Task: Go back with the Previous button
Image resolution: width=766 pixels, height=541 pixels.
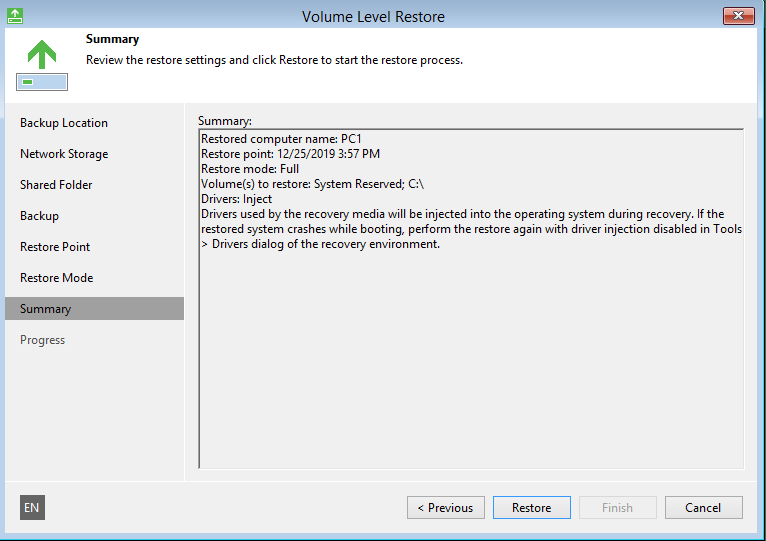Action: pyautogui.click(x=446, y=508)
